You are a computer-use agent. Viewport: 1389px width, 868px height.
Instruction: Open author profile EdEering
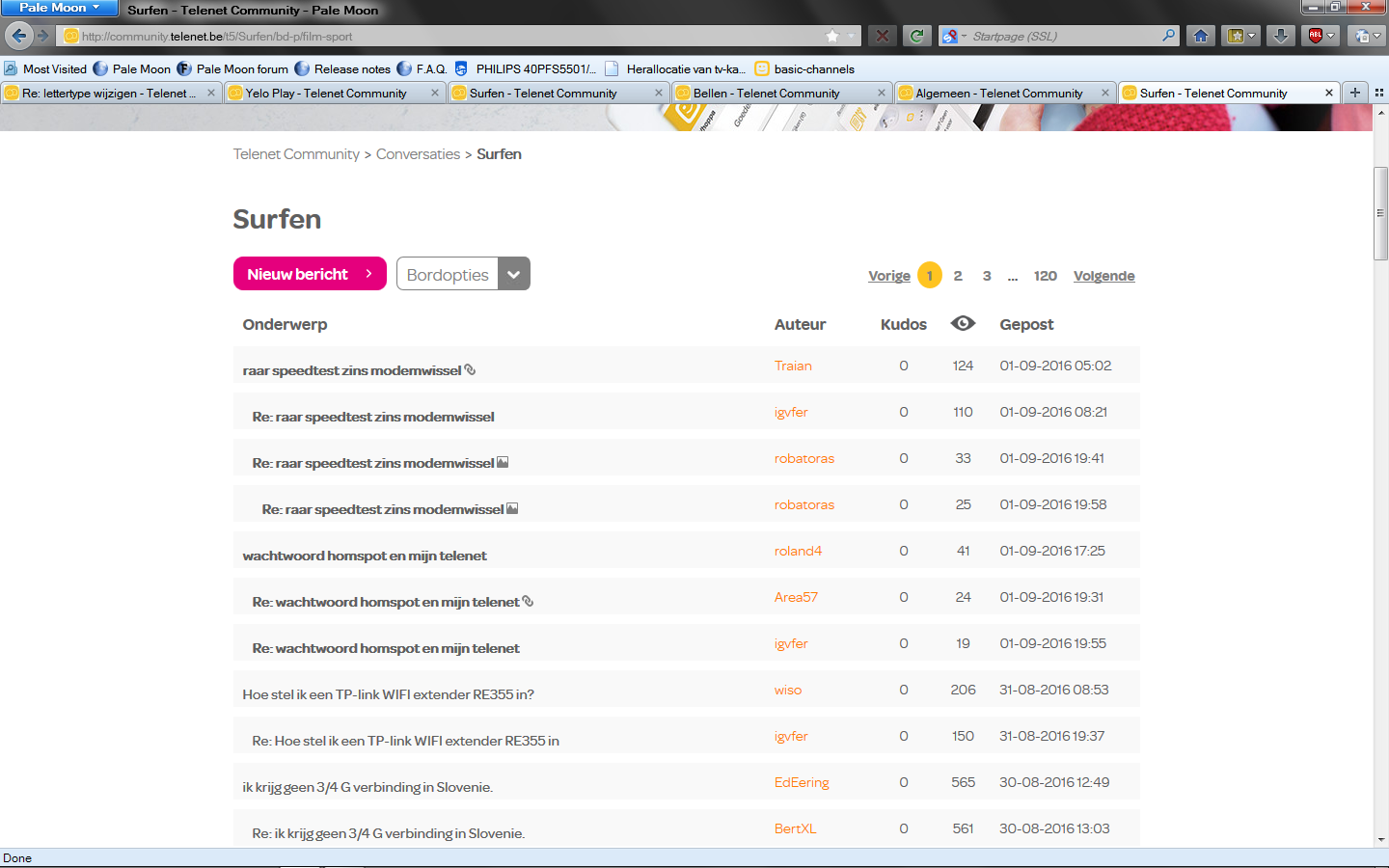pyautogui.click(x=802, y=782)
